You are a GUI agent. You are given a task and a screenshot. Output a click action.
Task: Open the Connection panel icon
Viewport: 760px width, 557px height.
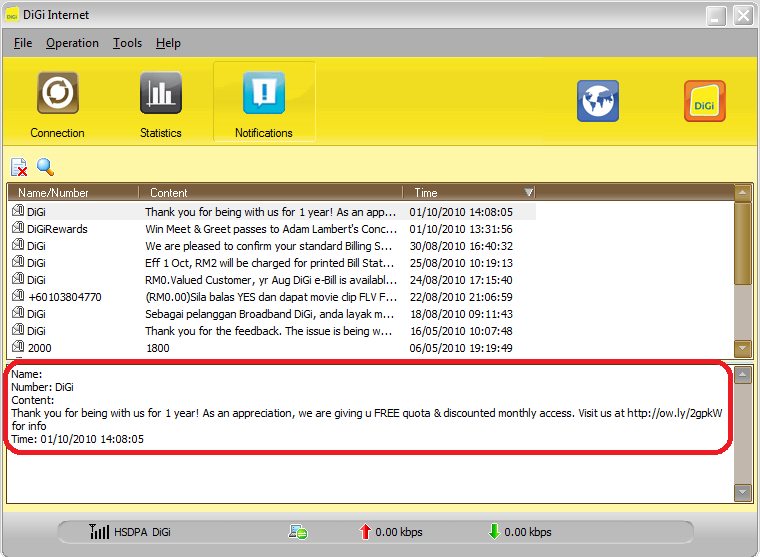57,94
